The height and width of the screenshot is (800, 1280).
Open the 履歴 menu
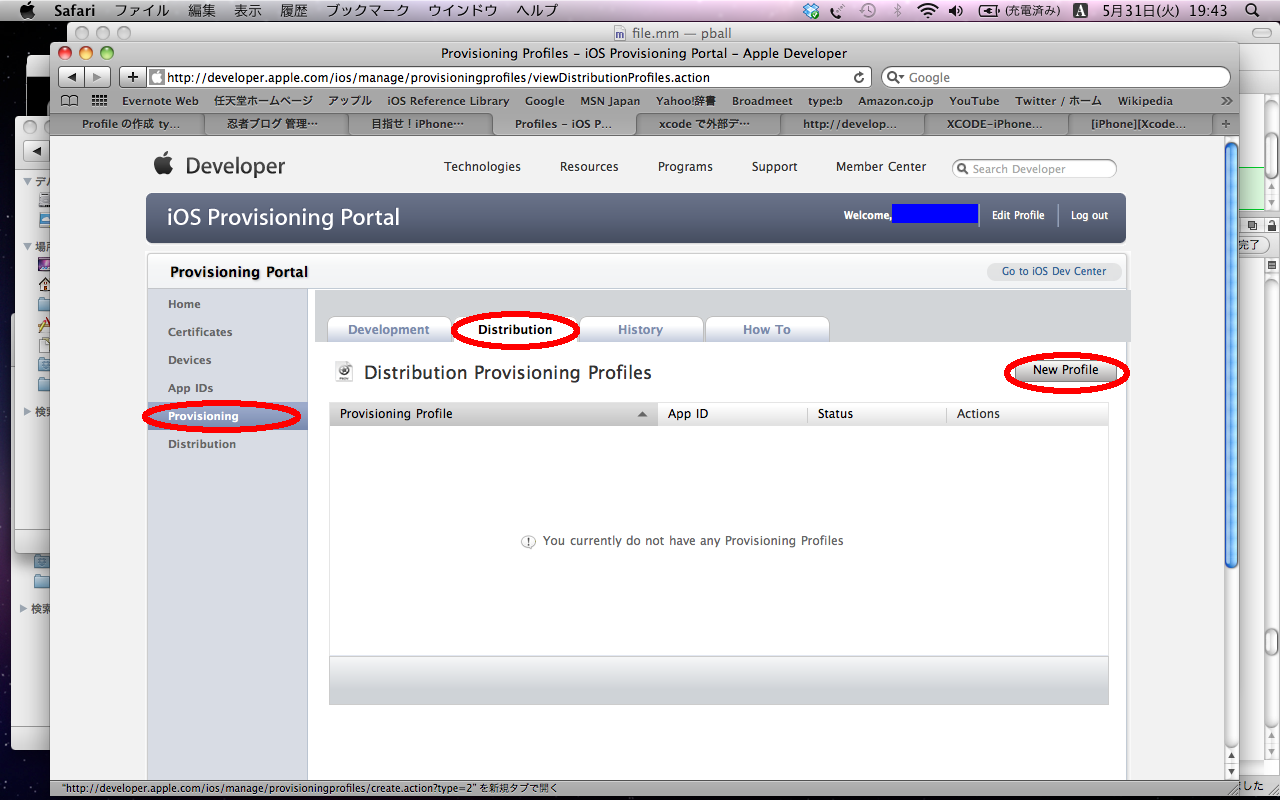coord(294,11)
